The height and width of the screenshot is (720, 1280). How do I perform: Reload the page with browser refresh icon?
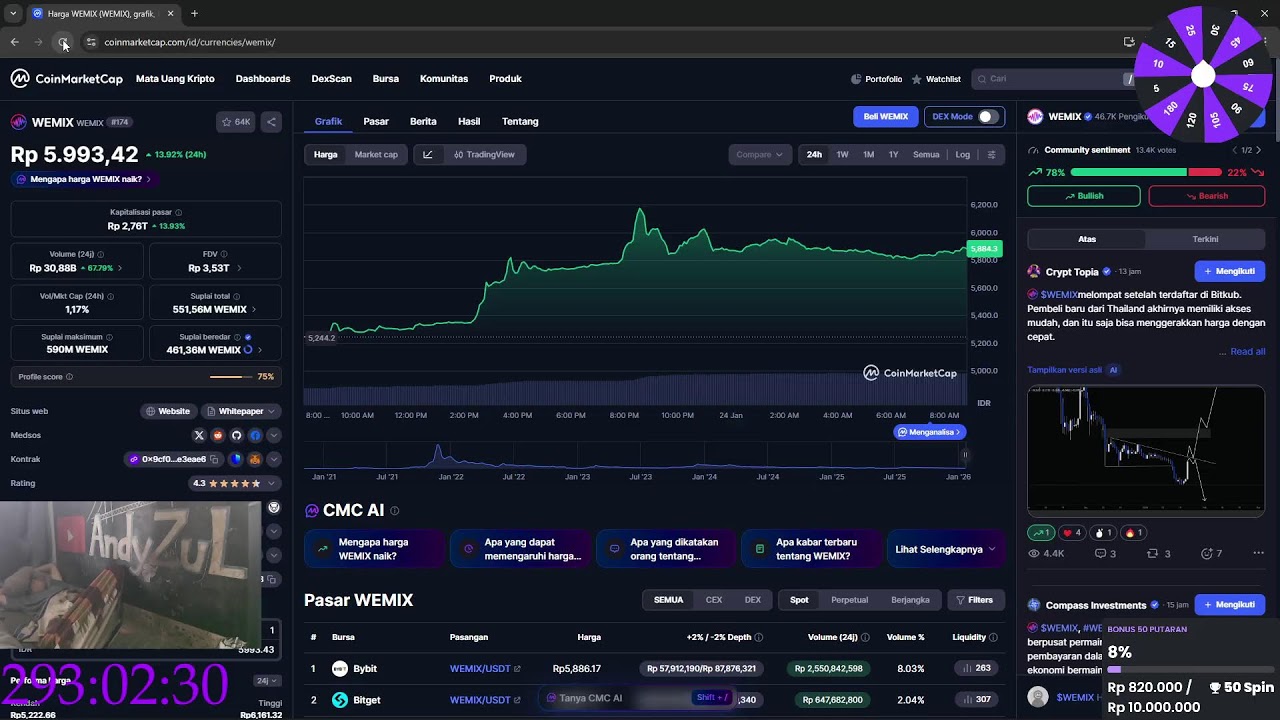(62, 42)
